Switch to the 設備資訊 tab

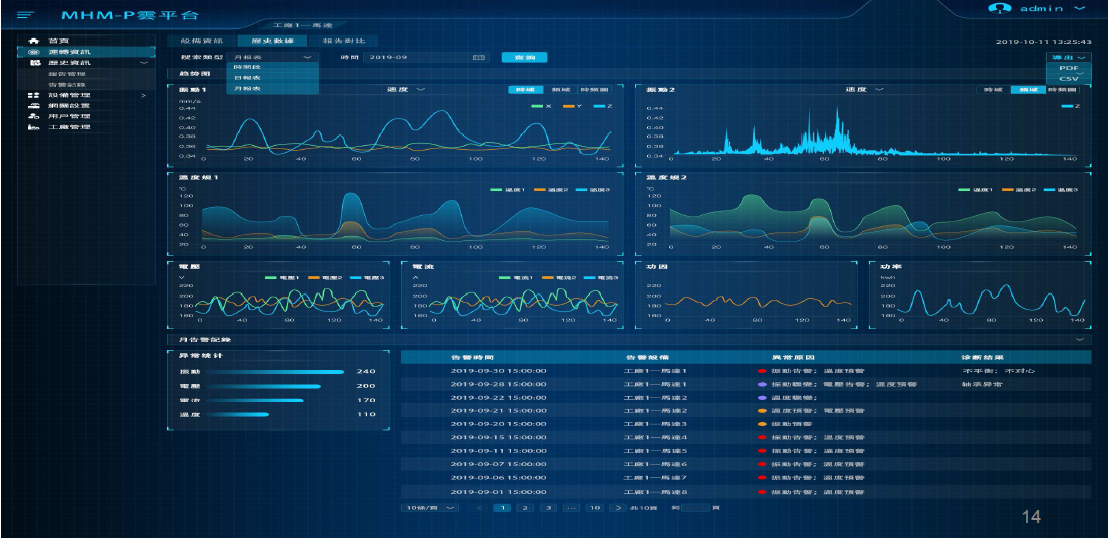[201, 41]
